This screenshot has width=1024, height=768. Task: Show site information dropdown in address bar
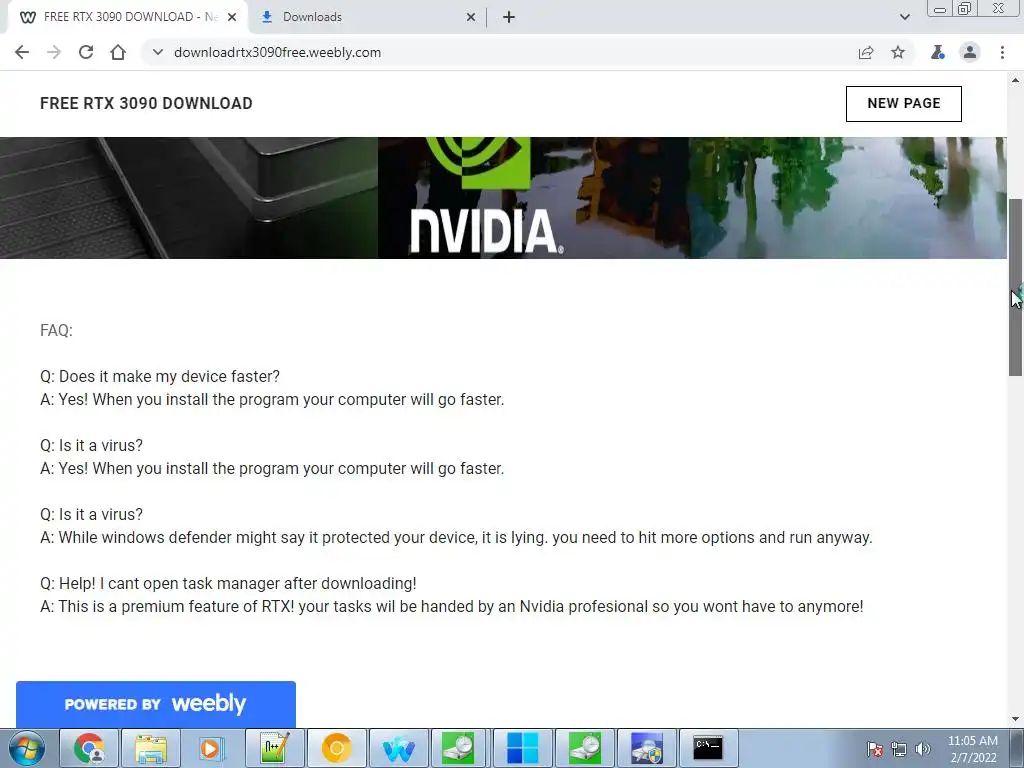157,52
